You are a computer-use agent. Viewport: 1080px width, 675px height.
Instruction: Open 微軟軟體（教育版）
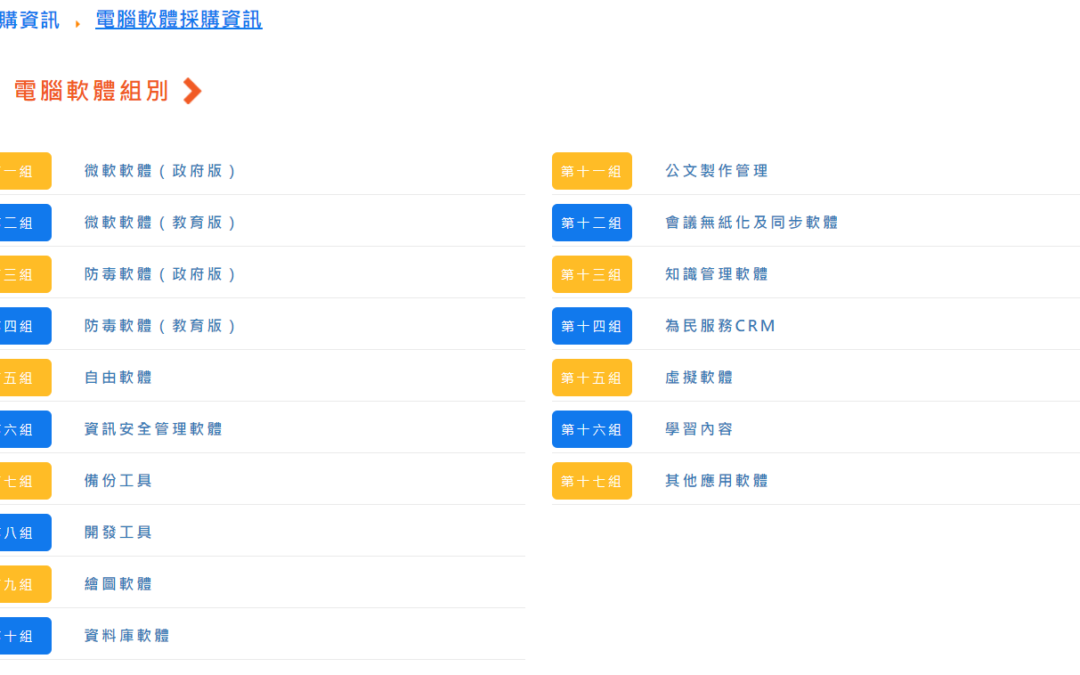160,222
